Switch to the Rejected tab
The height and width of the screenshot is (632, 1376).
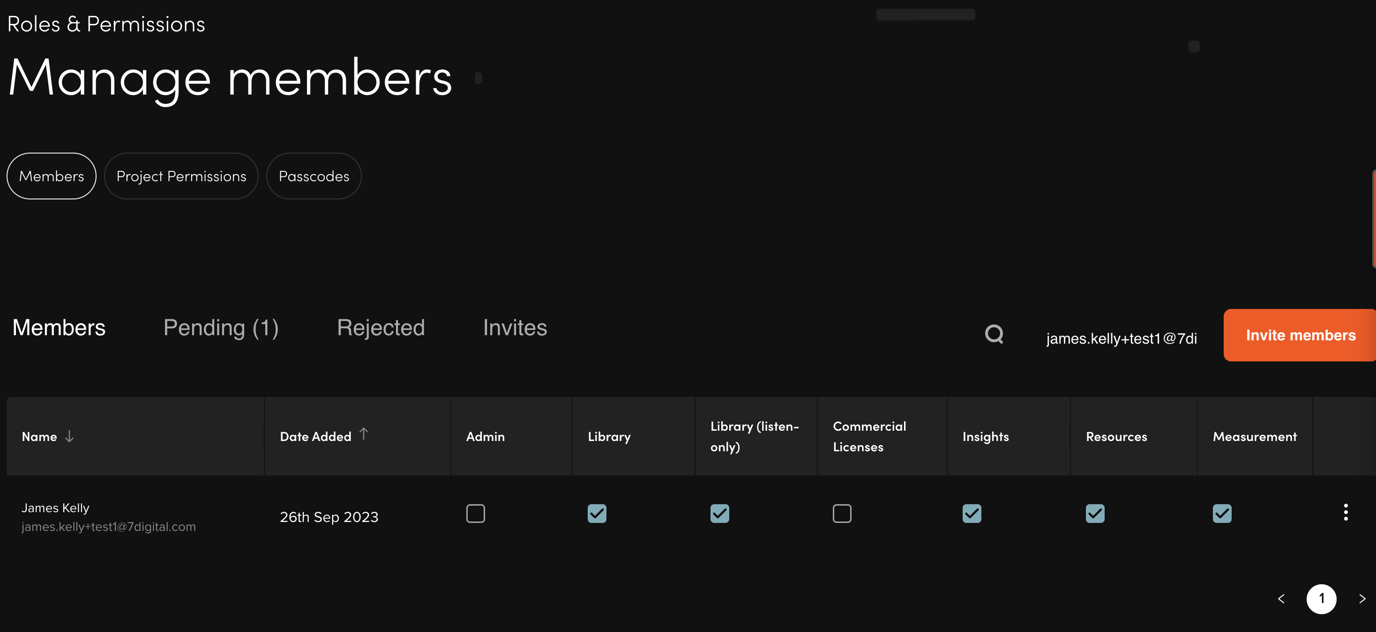click(381, 328)
